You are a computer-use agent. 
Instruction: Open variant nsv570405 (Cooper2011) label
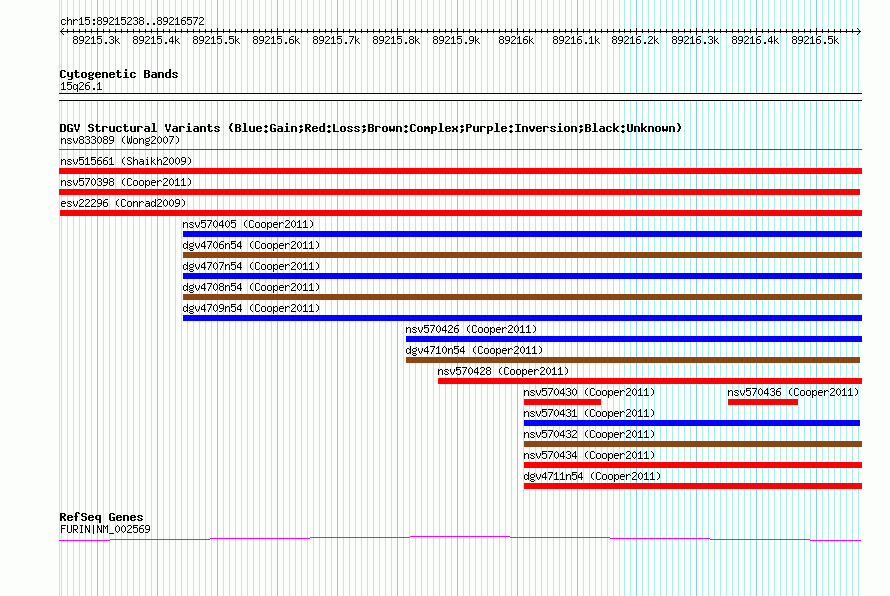coord(248,224)
